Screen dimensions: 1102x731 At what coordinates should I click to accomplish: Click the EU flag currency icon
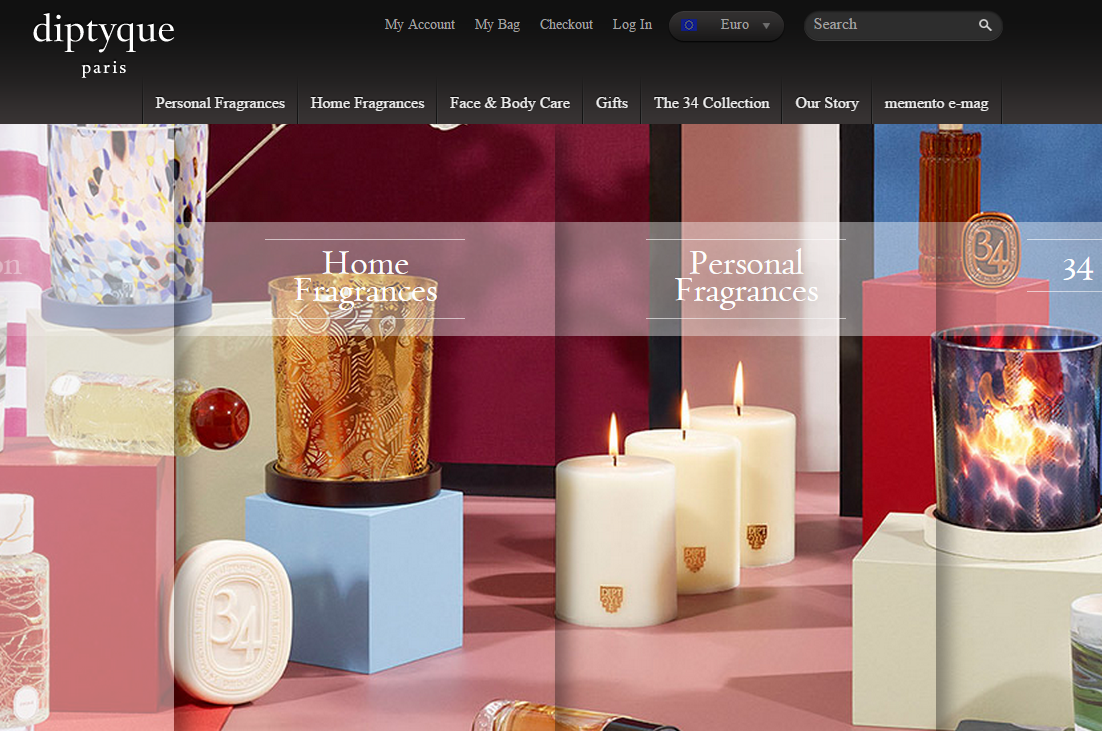coord(689,25)
